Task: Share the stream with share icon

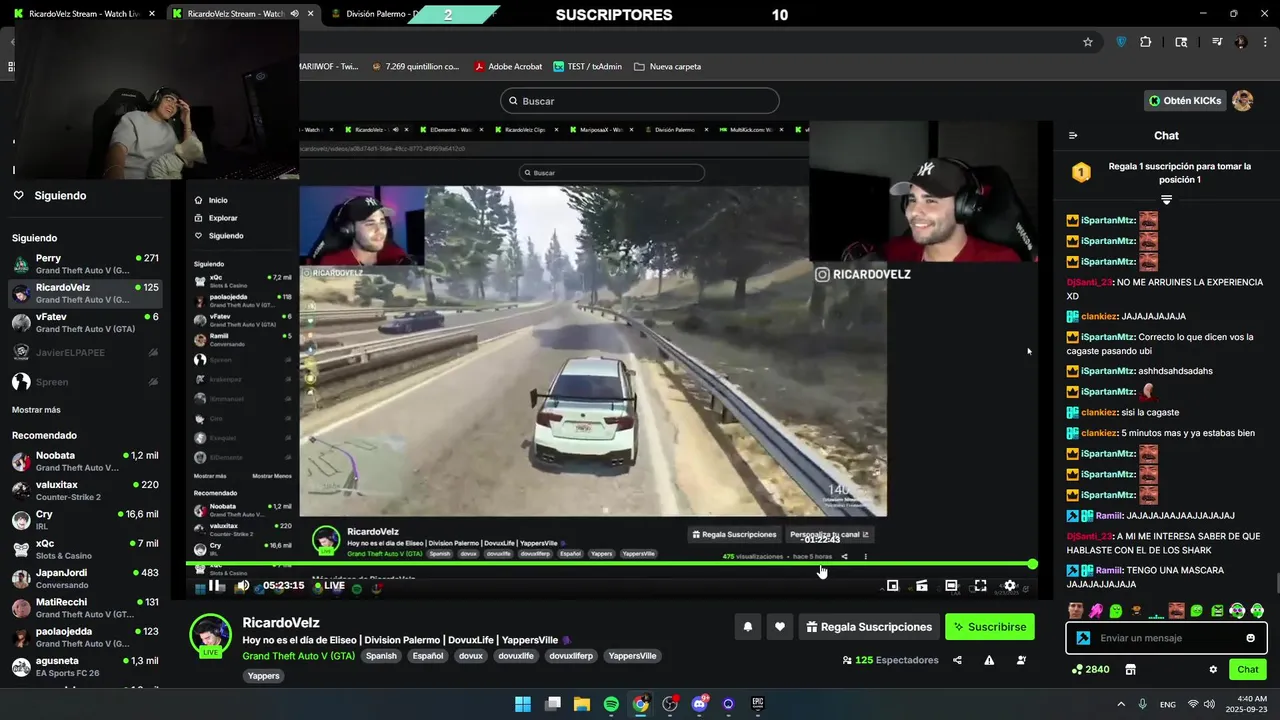Action: (x=957, y=660)
